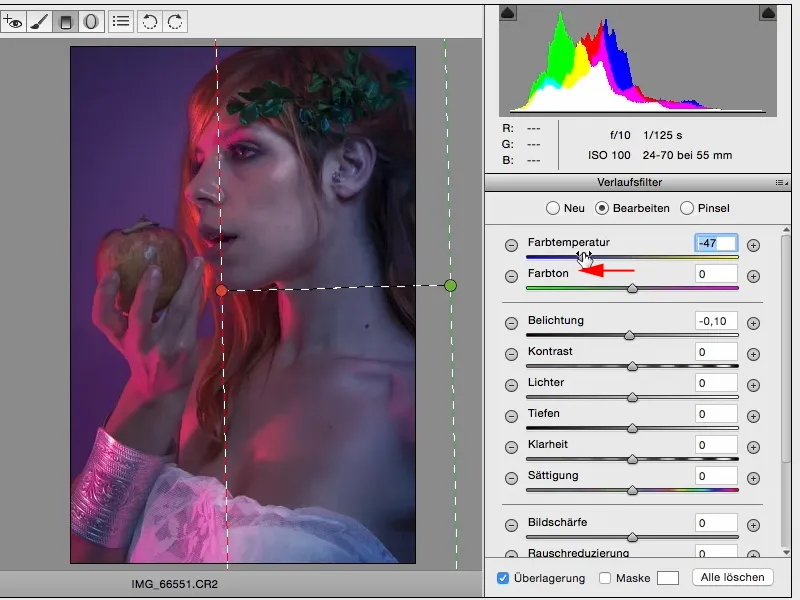Select the Red Eye Removal tool

click(x=14, y=21)
